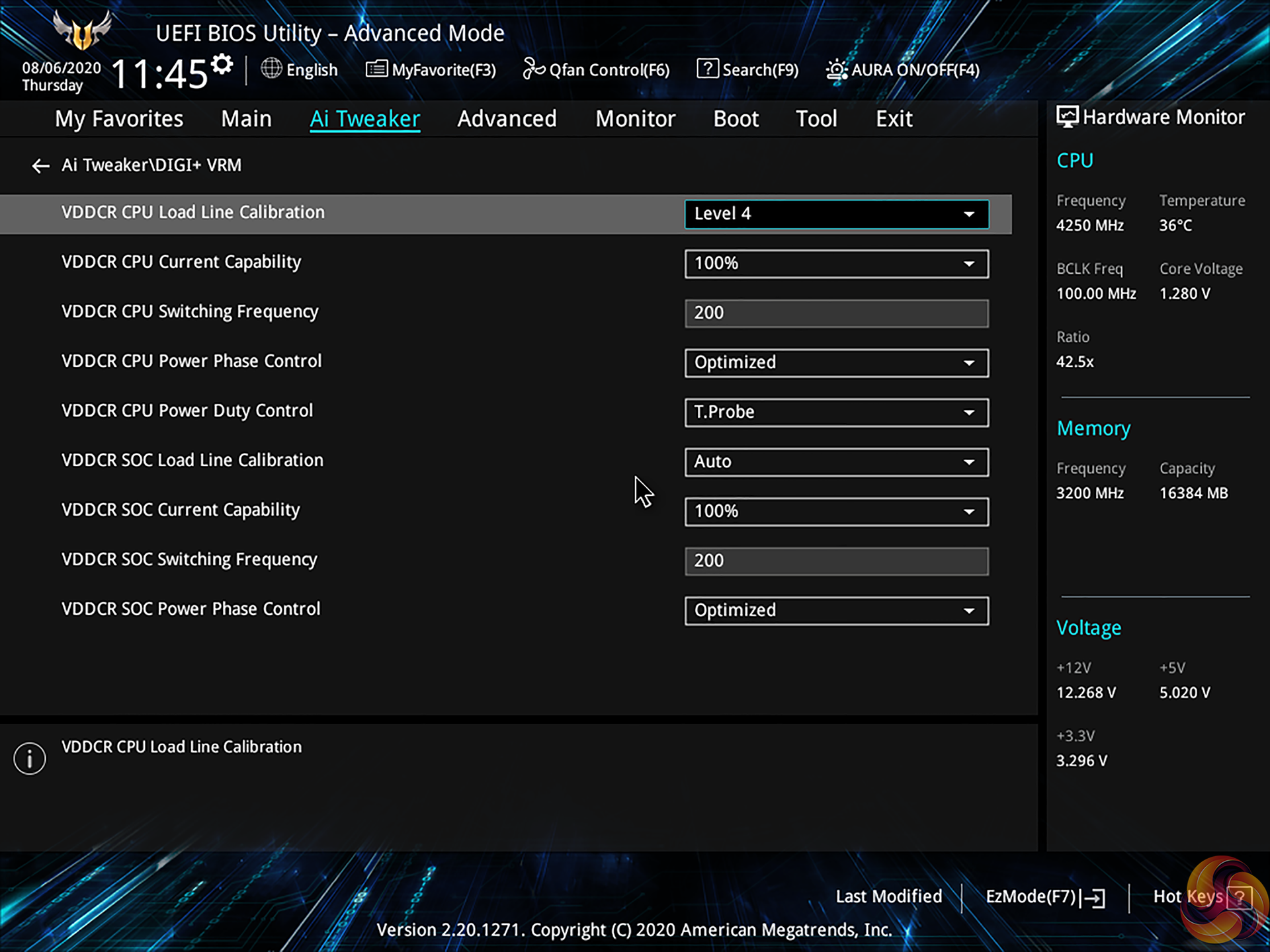The image size is (1270, 952).
Task: Click the back arrow next to Ai Tweaker\DIGI+ VRM
Action: tap(40, 166)
